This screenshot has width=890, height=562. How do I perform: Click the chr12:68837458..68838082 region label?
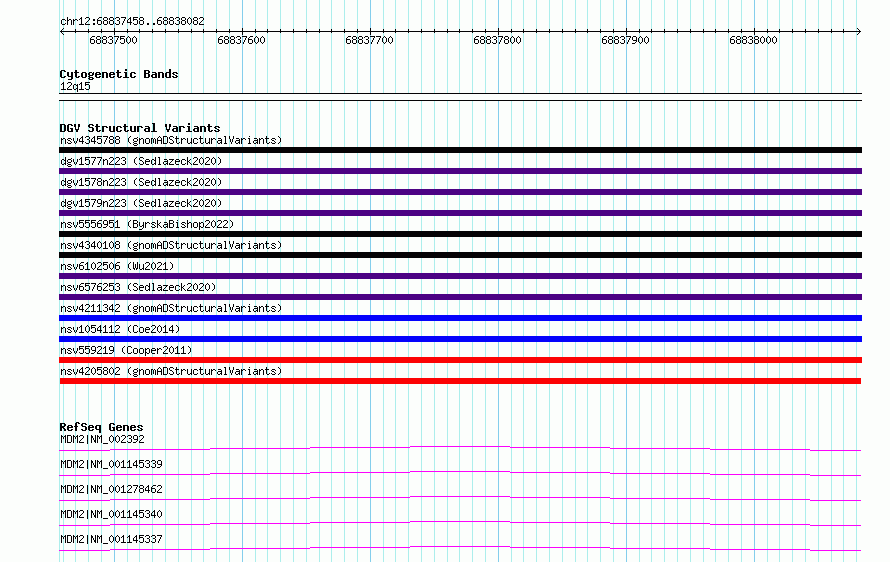pyautogui.click(x=132, y=22)
